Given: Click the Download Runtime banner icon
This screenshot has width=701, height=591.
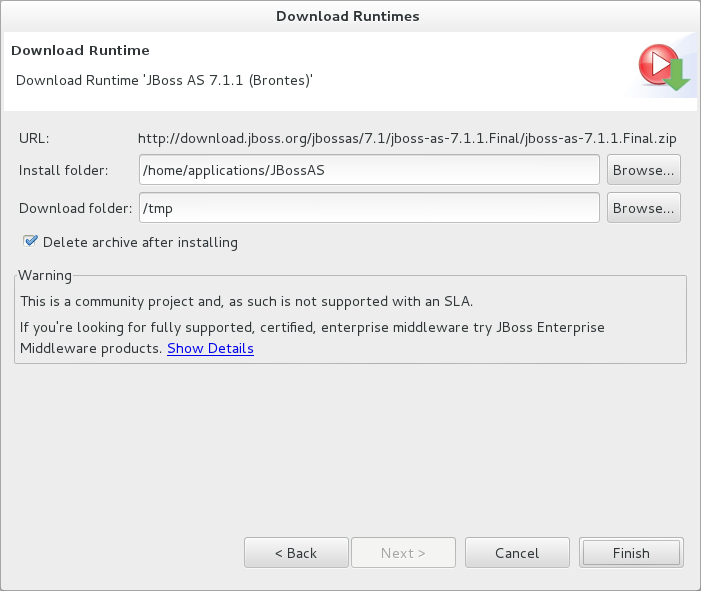Looking at the screenshot, I should click(661, 67).
